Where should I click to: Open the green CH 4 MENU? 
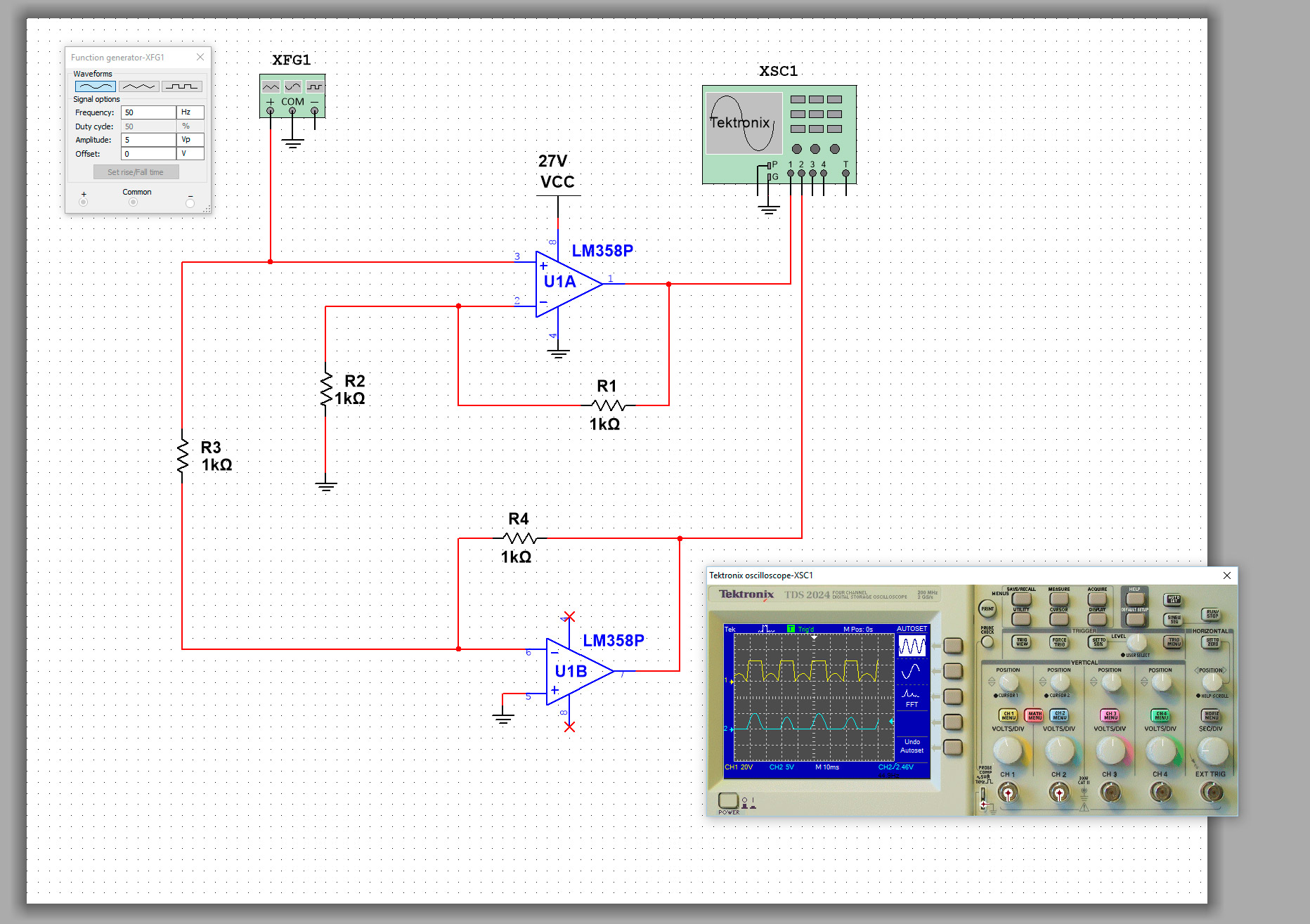tap(1161, 715)
